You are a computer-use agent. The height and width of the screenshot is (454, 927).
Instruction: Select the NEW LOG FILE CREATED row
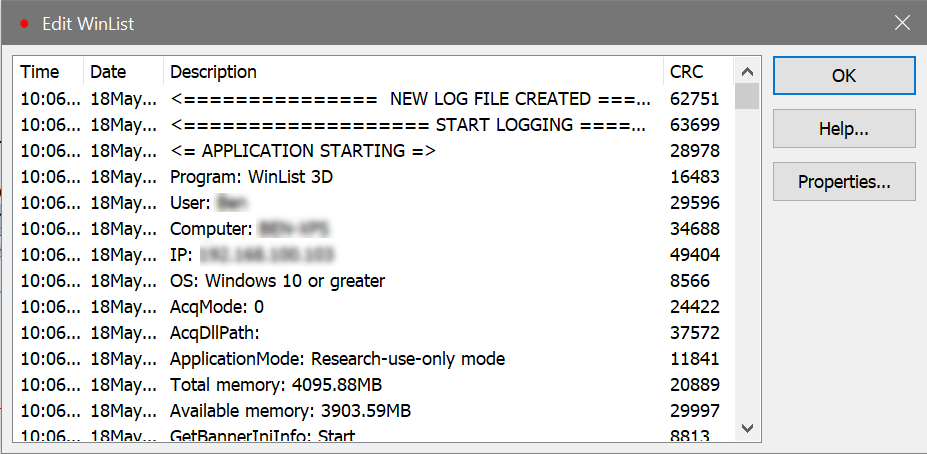374,99
